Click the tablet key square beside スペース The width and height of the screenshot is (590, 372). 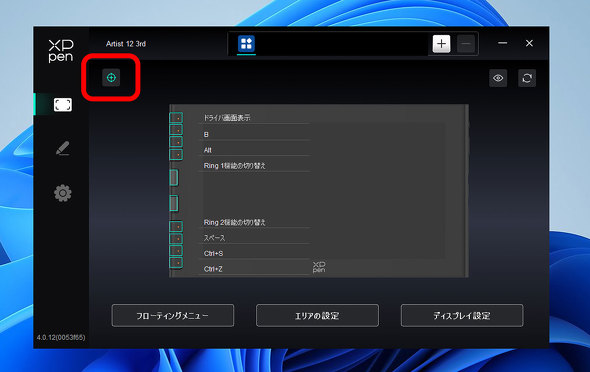click(x=176, y=238)
